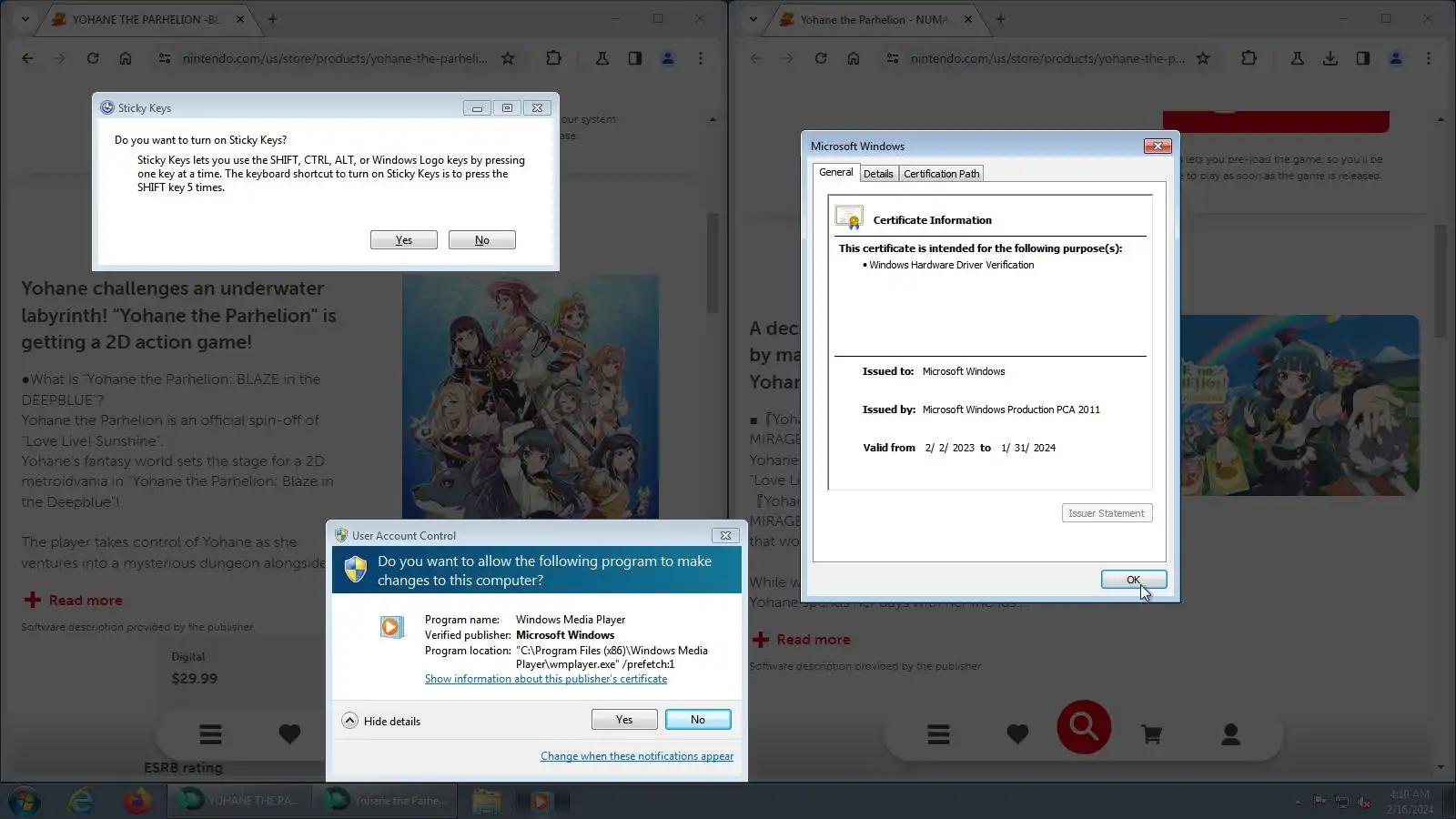Open the tab search dropdown in the left Chrome window
This screenshot has height=819, width=1456.
[x=25, y=19]
